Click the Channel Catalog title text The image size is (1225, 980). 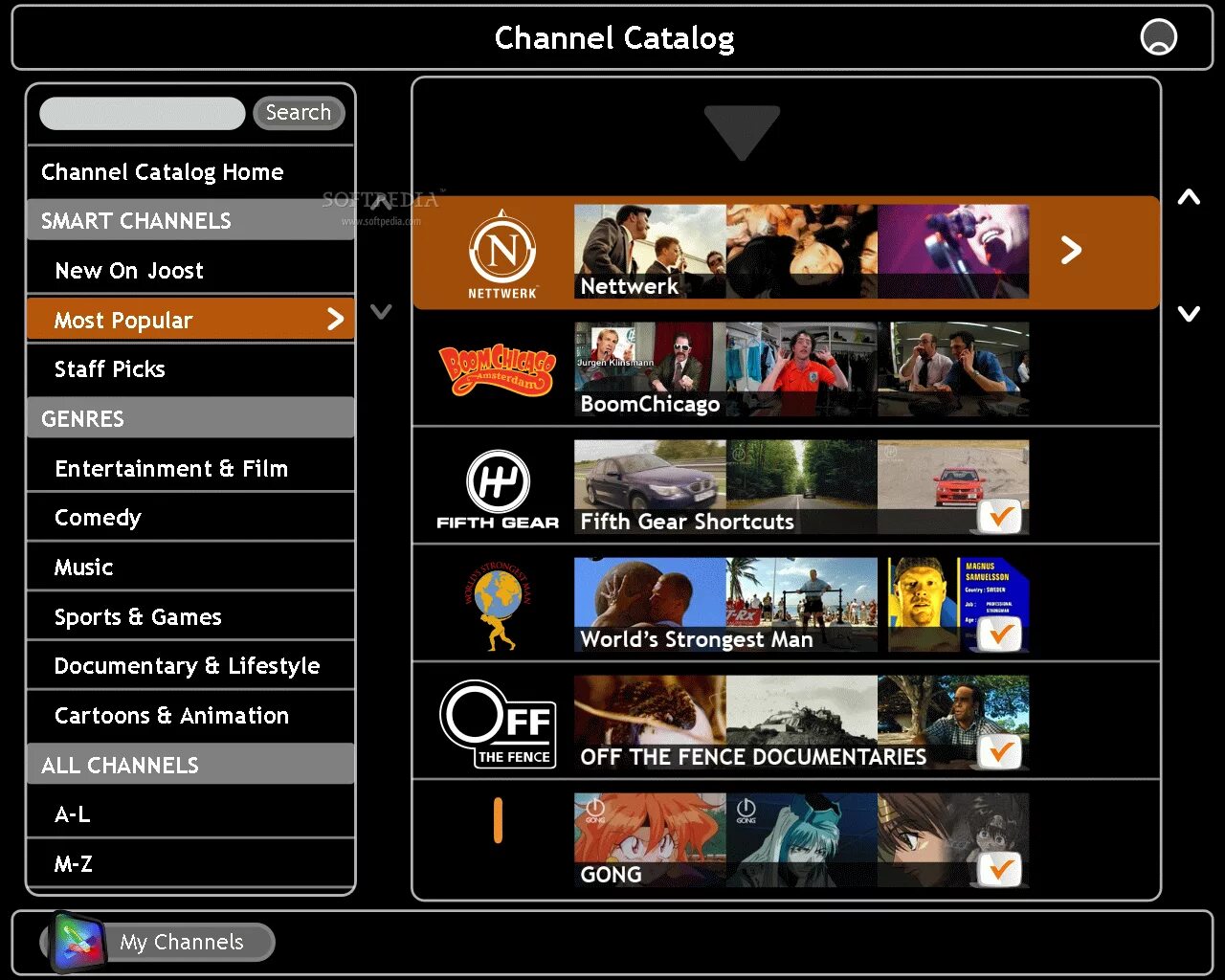(x=614, y=38)
